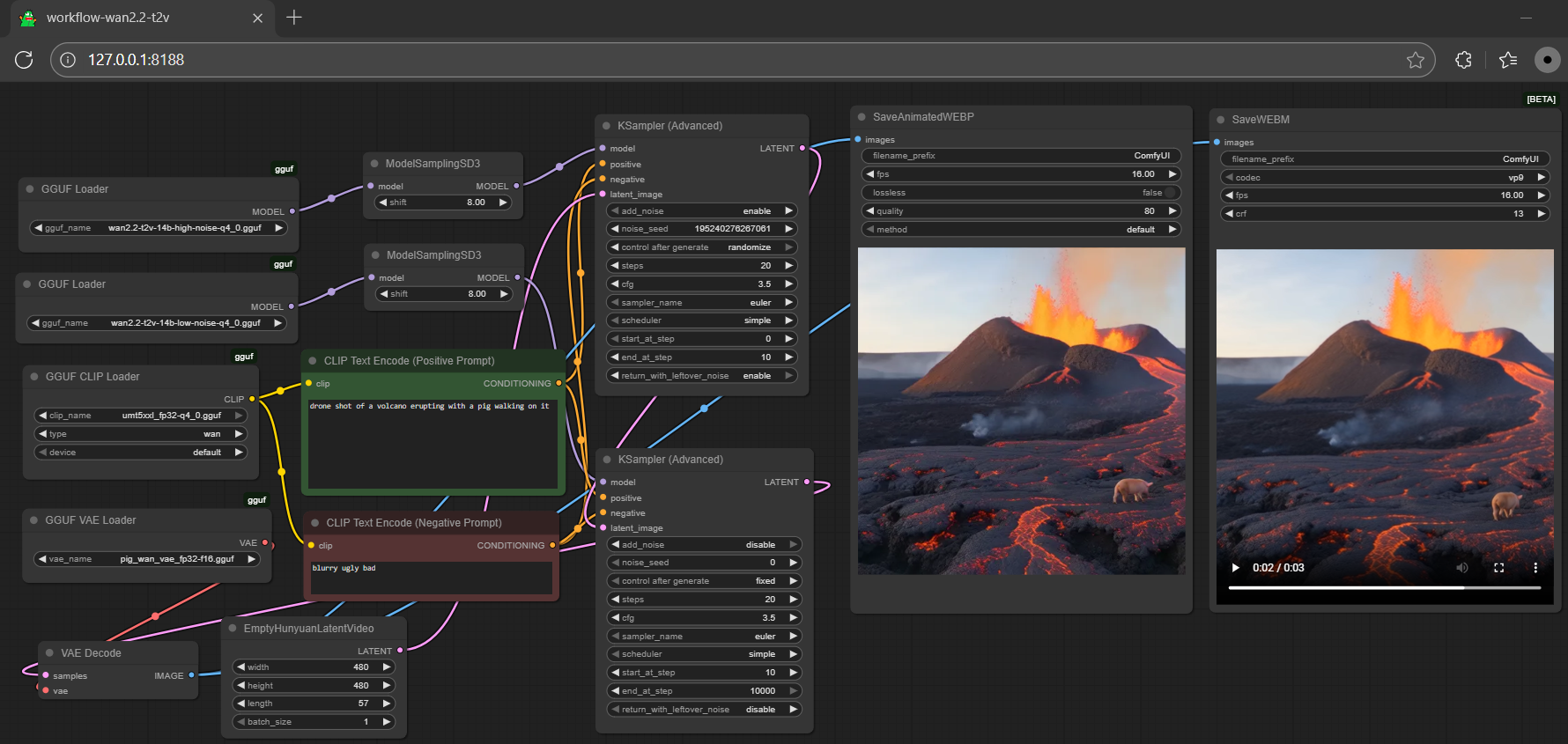Image resolution: width=1568 pixels, height=744 pixels.
Task: Open the SaveWEBM codec vp9 dropdown
Action: point(1384,178)
